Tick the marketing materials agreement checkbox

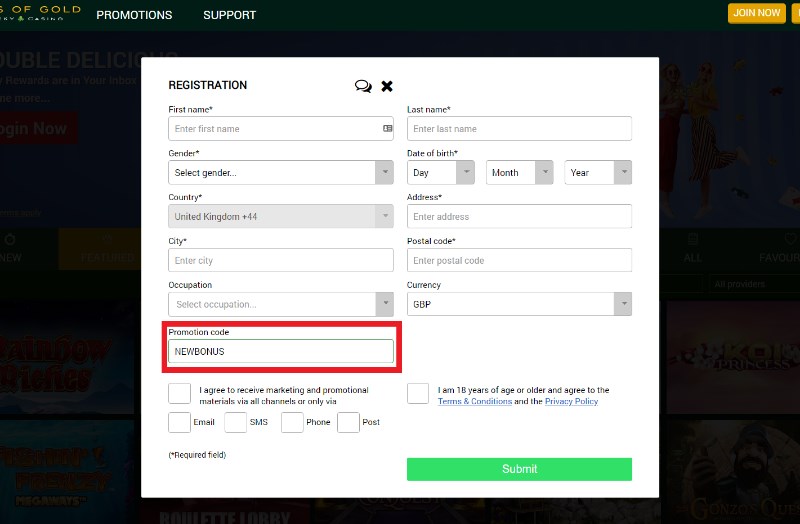click(x=180, y=394)
